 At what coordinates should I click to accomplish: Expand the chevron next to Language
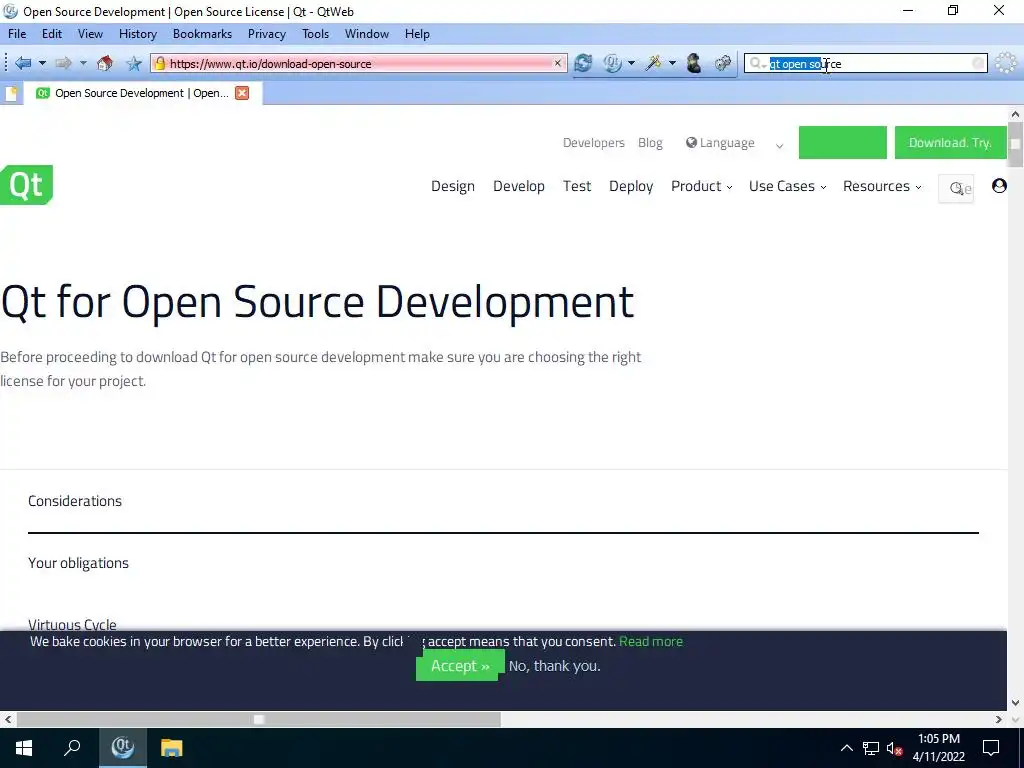click(x=779, y=145)
